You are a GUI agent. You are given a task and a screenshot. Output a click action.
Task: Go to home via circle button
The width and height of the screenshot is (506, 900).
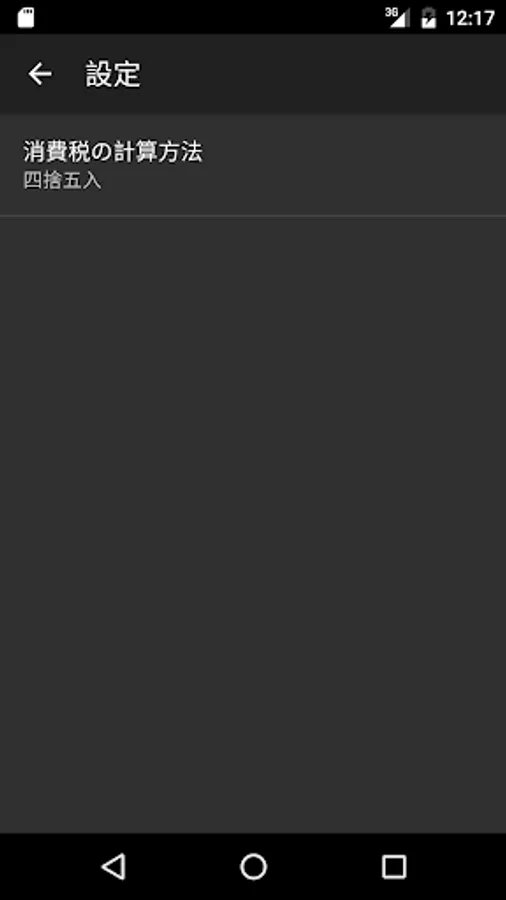pos(253,866)
